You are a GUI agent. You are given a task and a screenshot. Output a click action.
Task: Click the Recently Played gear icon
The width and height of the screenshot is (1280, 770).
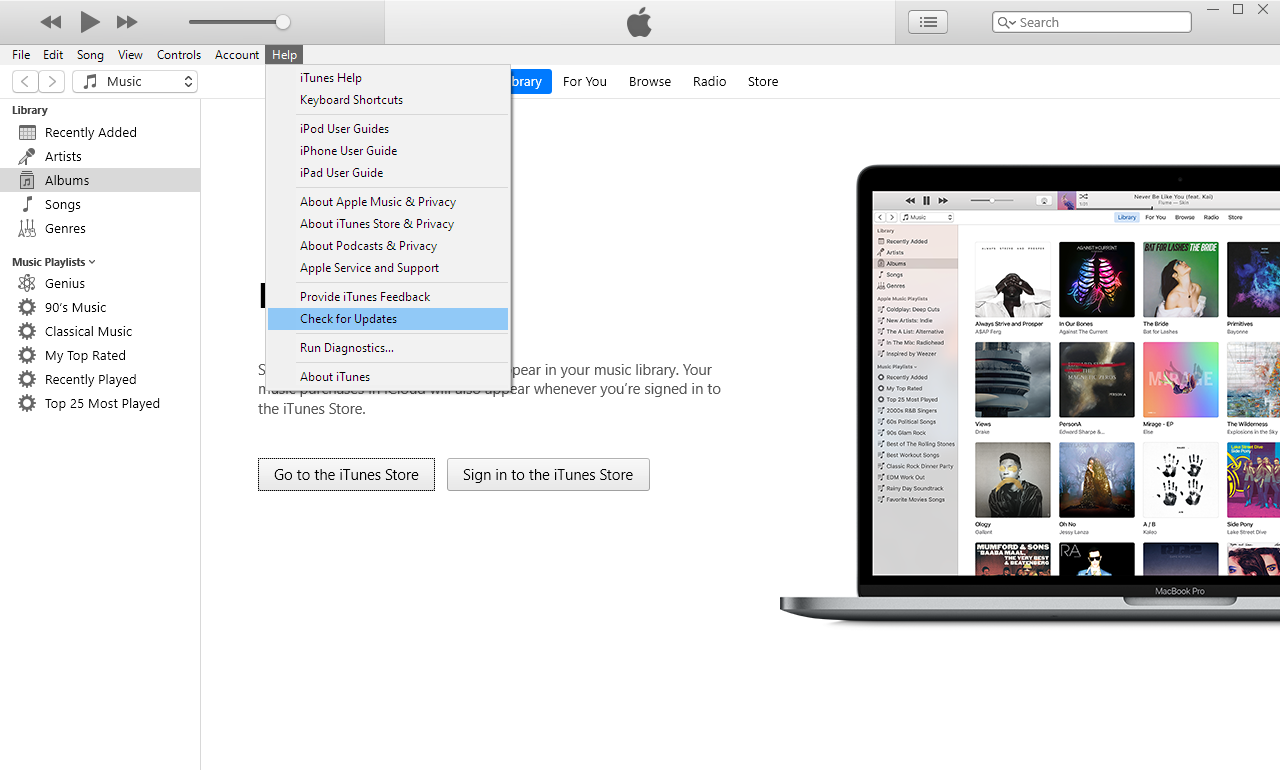[x=27, y=379]
